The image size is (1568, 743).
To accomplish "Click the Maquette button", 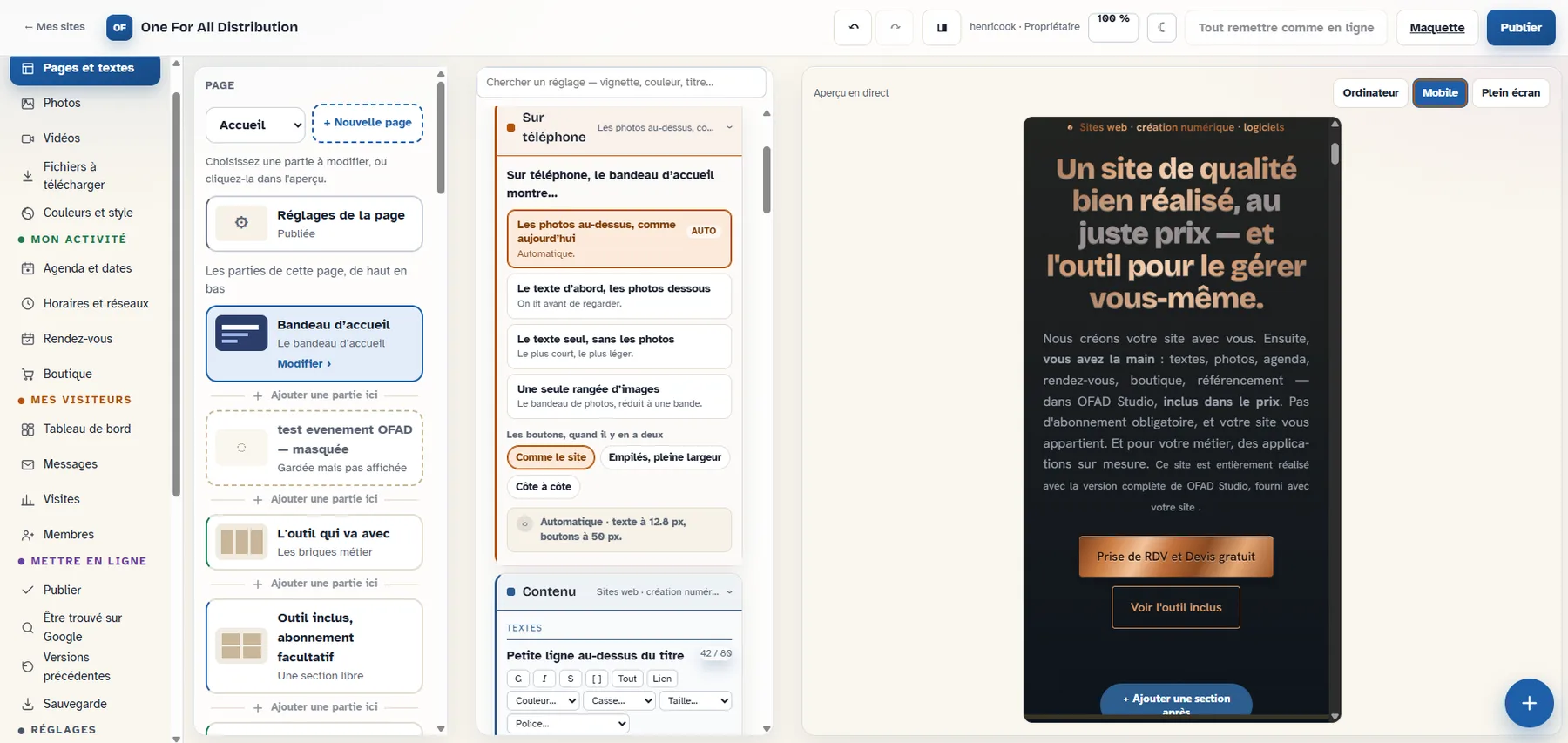I will [x=1436, y=27].
